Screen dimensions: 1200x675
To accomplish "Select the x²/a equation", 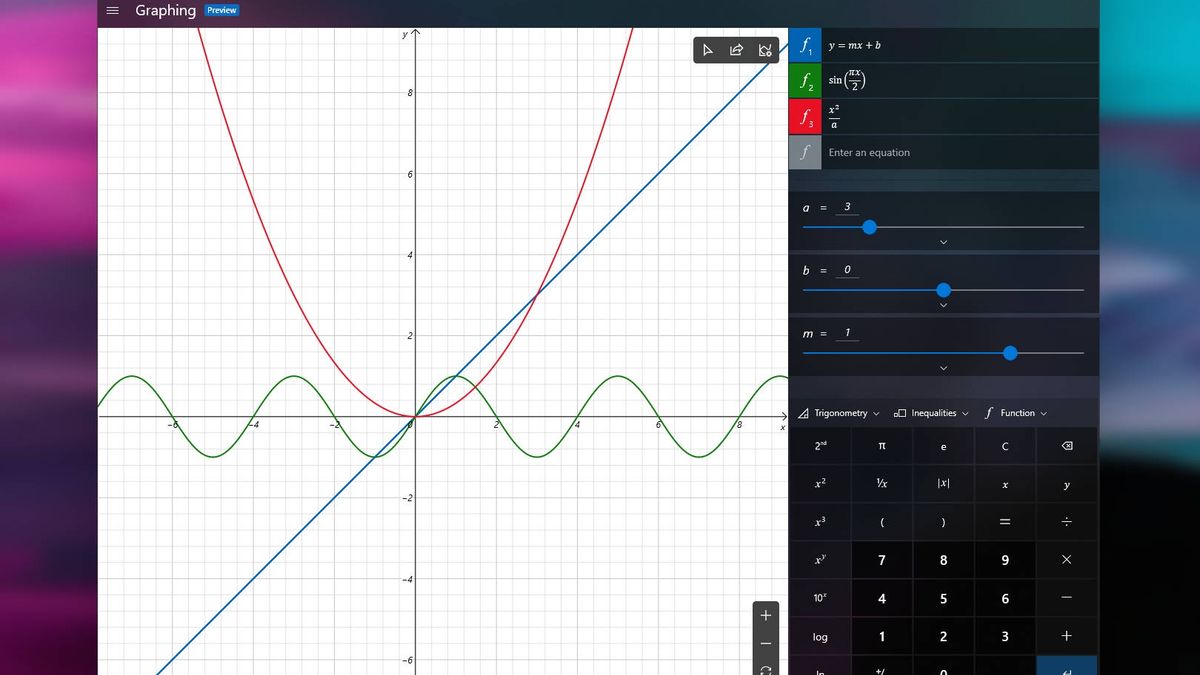I will click(x=960, y=117).
